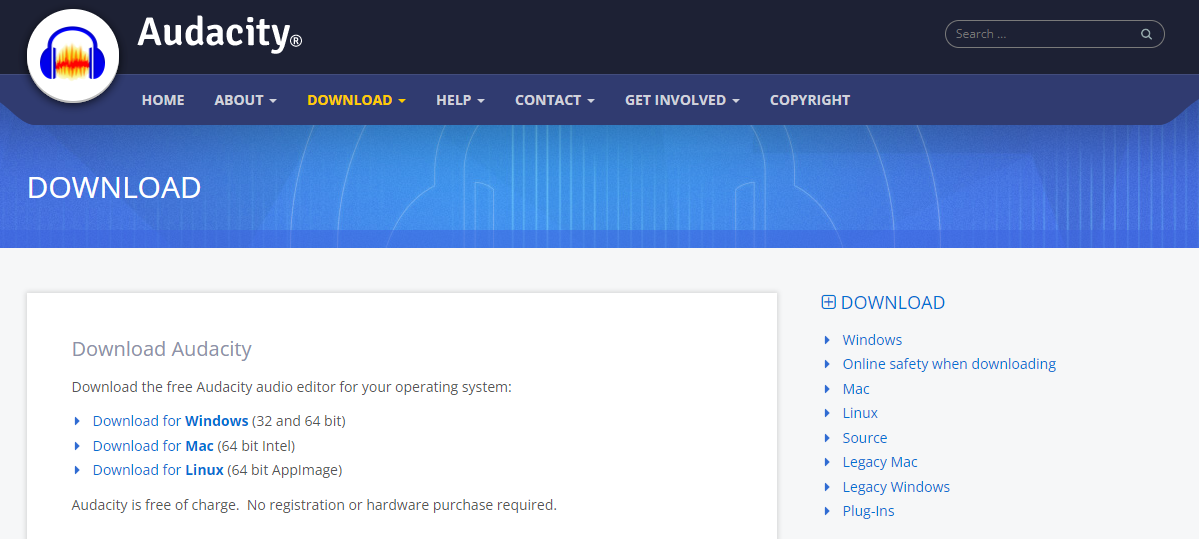The image size is (1199, 539).
Task: Open the GET INVOLVED dropdown menu
Action: (682, 100)
